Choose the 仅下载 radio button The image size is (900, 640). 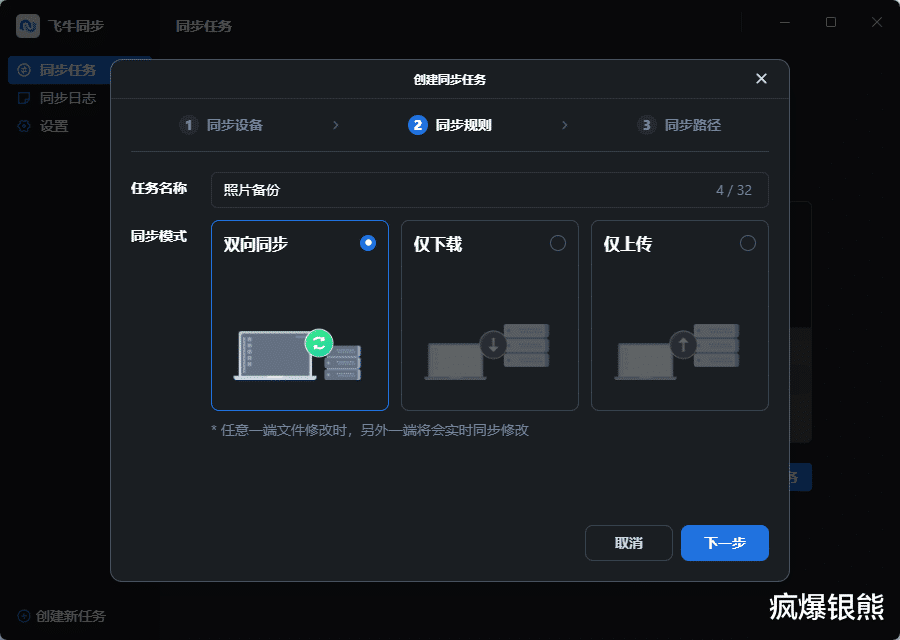(558, 243)
